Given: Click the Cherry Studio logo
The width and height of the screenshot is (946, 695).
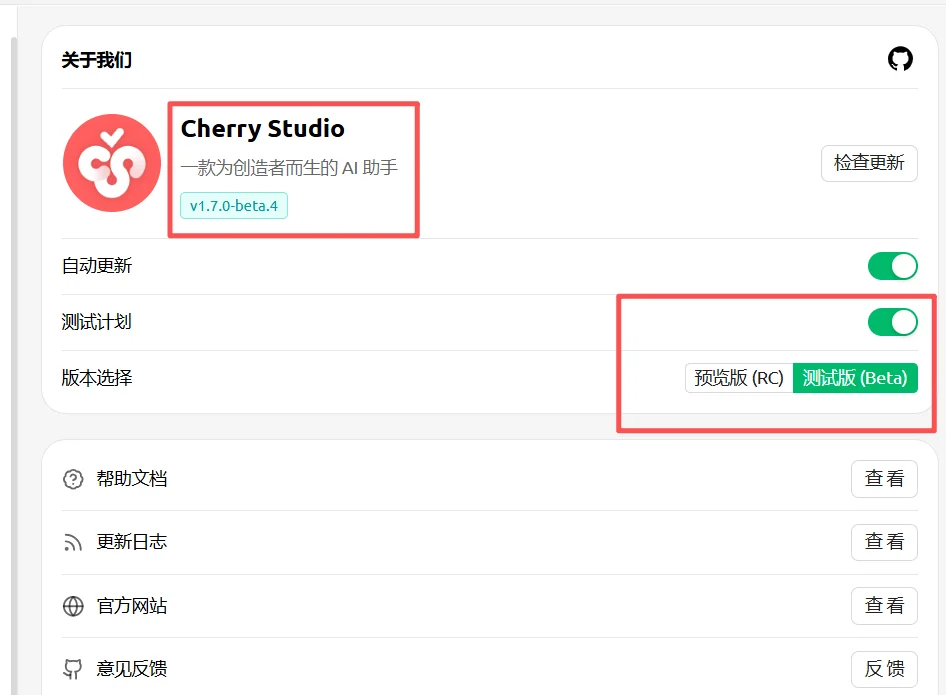Looking at the screenshot, I should coord(112,163).
